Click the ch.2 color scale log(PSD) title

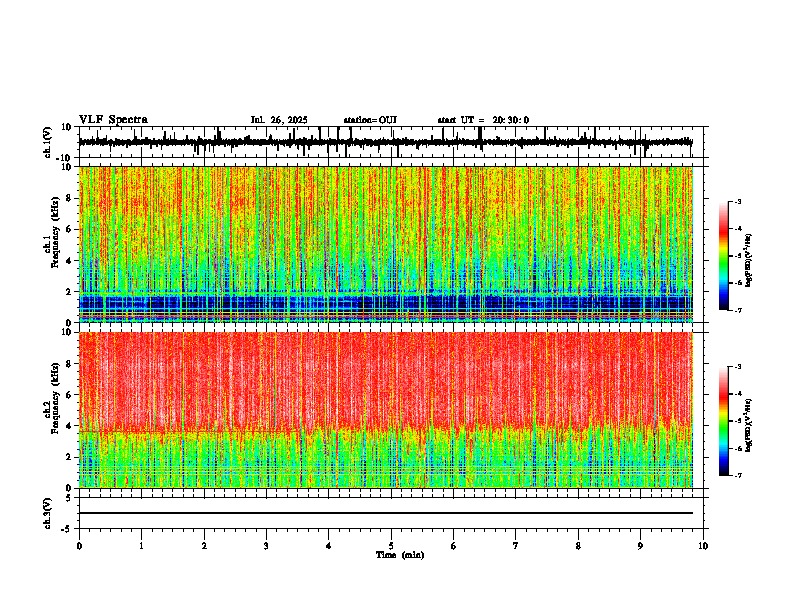(x=749, y=425)
